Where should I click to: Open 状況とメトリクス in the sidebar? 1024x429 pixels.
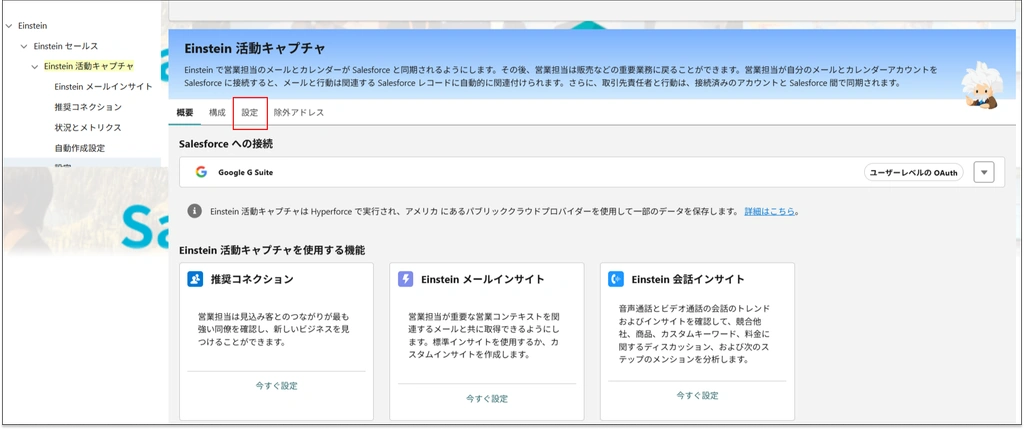[88, 128]
